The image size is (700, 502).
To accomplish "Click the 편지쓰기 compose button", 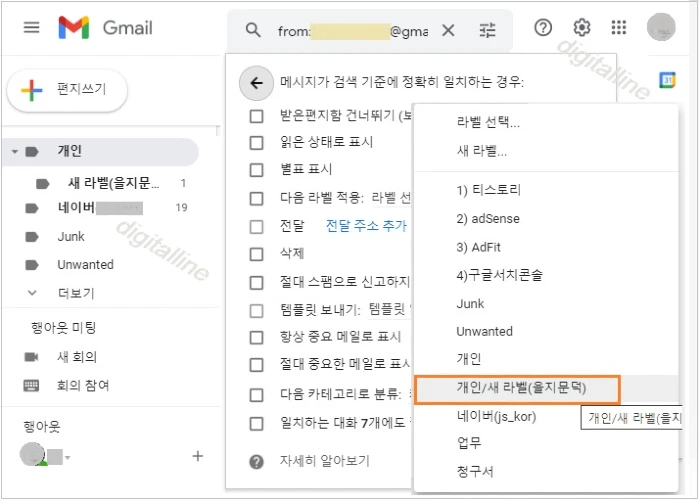I will pyautogui.click(x=67, y=90).
